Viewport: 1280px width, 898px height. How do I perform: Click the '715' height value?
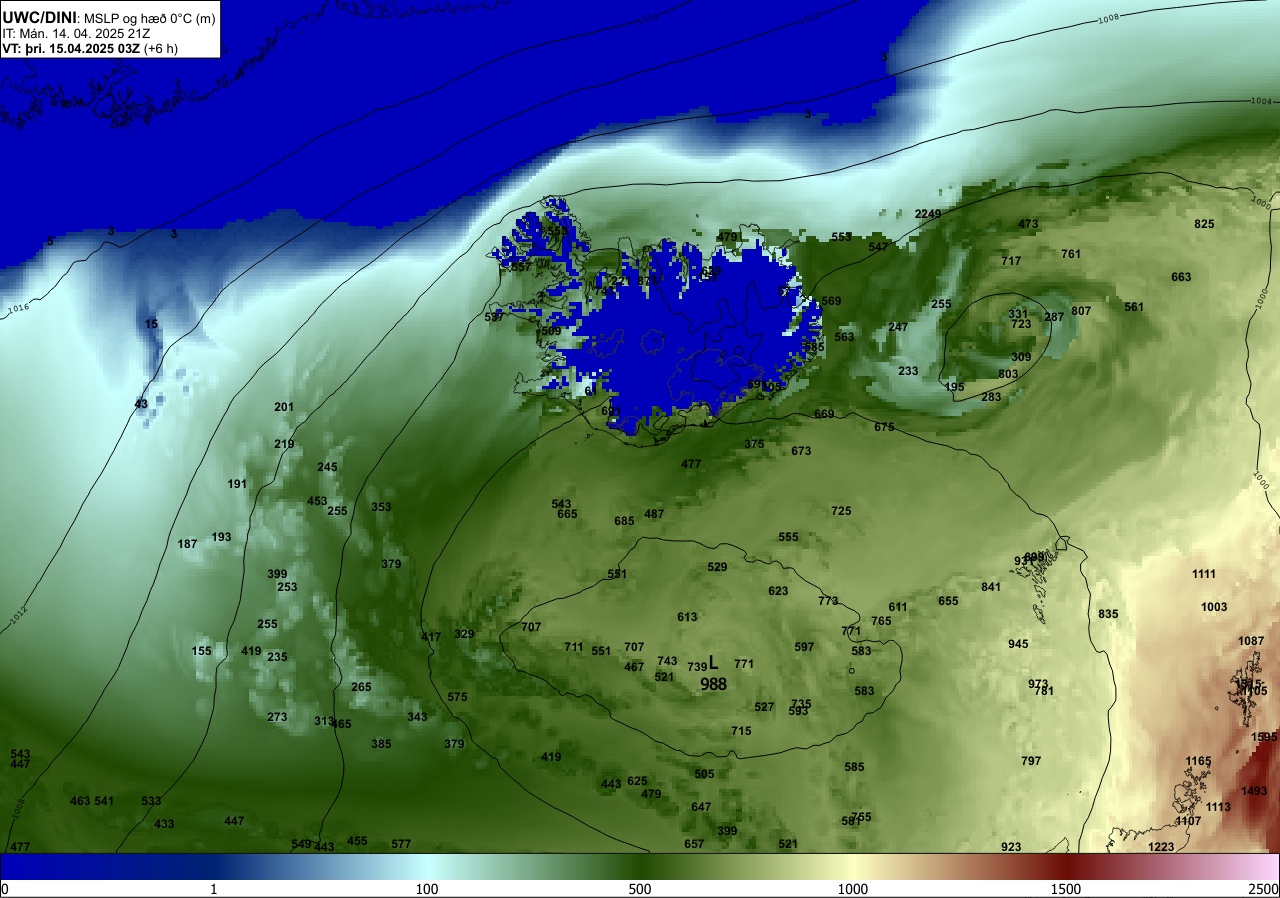(x=741, y=731)
